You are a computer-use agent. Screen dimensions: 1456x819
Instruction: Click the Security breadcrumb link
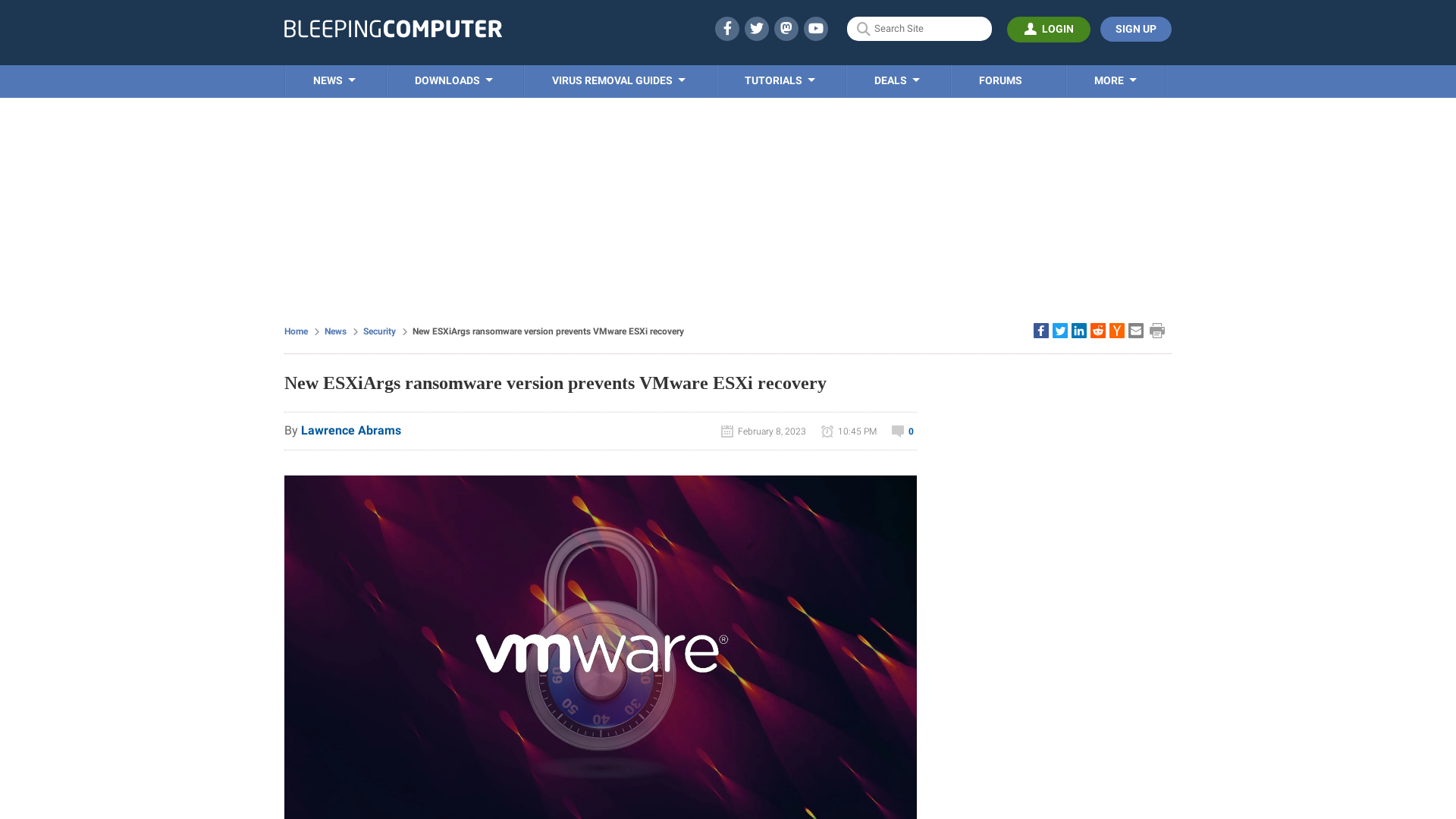click(x=379, y=331)
